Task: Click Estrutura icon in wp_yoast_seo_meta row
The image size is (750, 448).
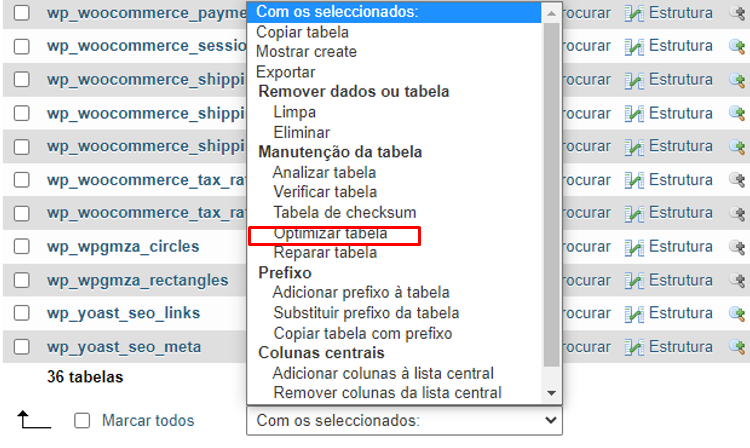Action: [x=634, y=347]
